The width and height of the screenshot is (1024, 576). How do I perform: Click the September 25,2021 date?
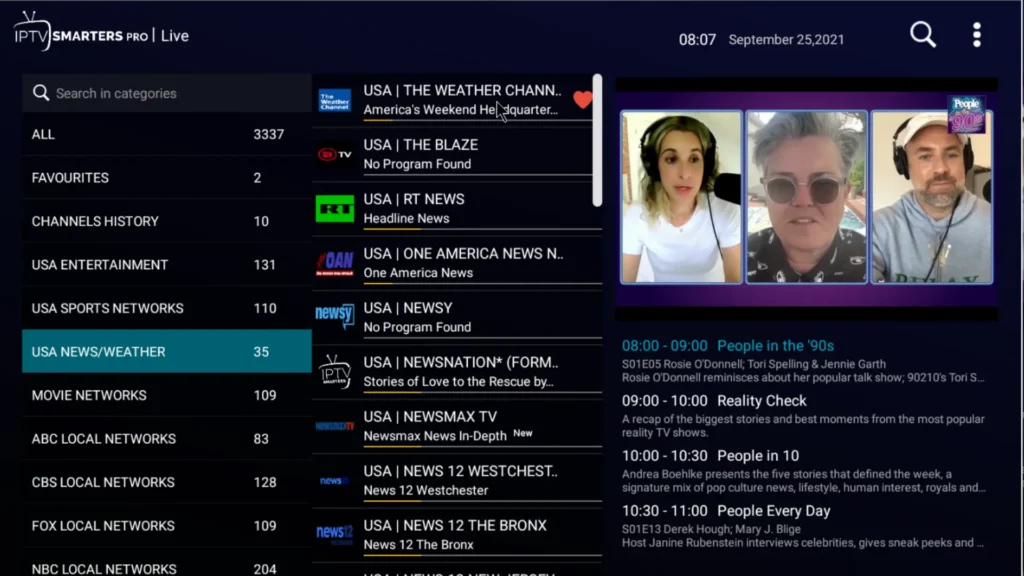coord(786,40)
